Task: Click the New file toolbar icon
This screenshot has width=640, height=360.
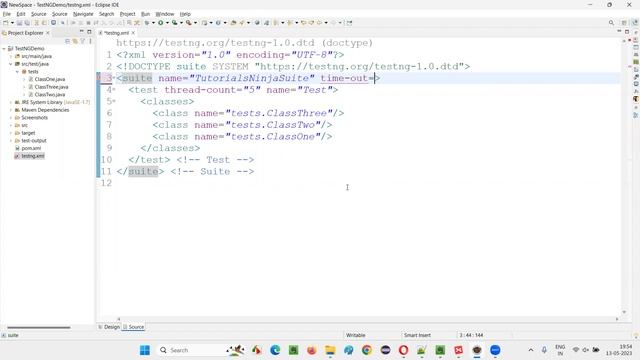Action: 6,23
